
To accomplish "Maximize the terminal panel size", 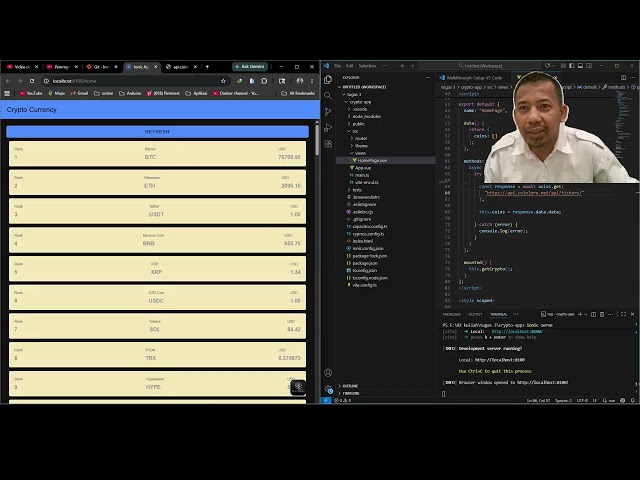I will click(624, 314).
